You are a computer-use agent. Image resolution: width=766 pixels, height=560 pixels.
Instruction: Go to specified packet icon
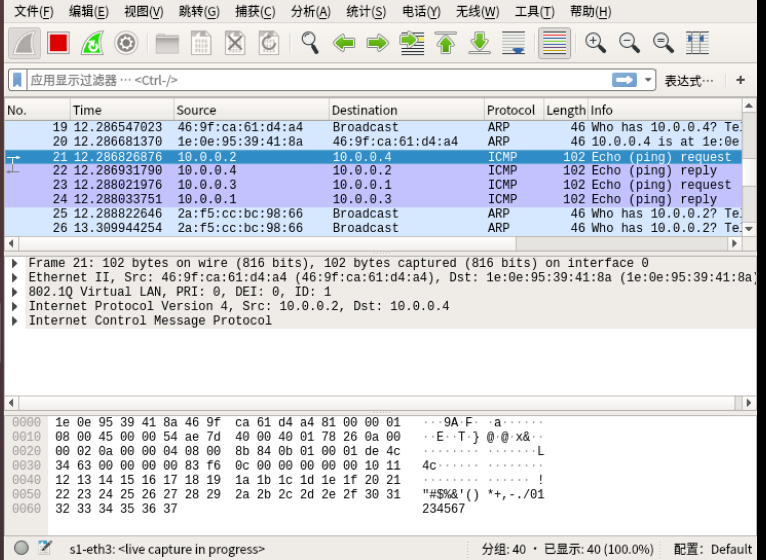(412, 43)
